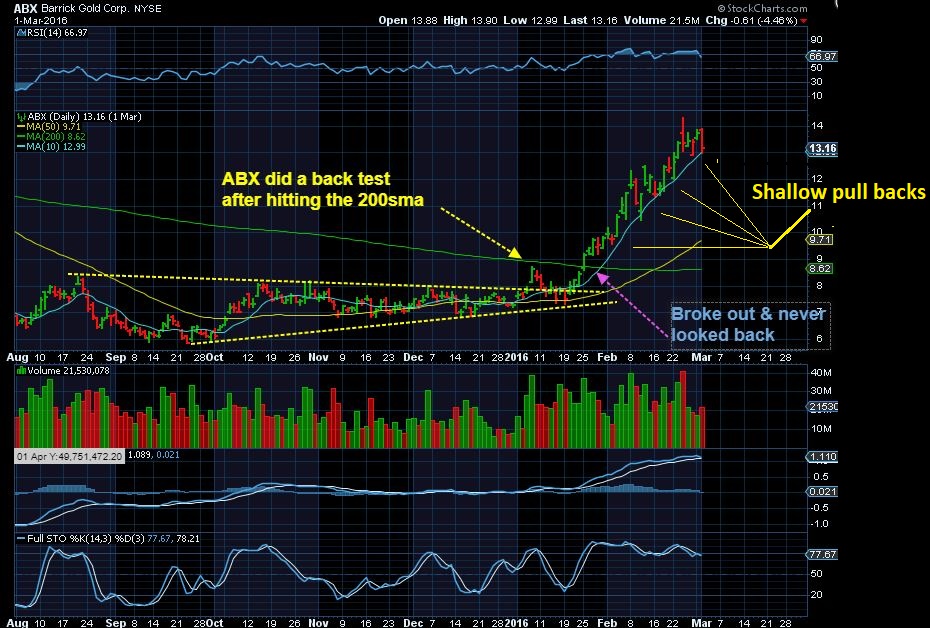Click the -0.5 MACD axis label

pos(821,508)
